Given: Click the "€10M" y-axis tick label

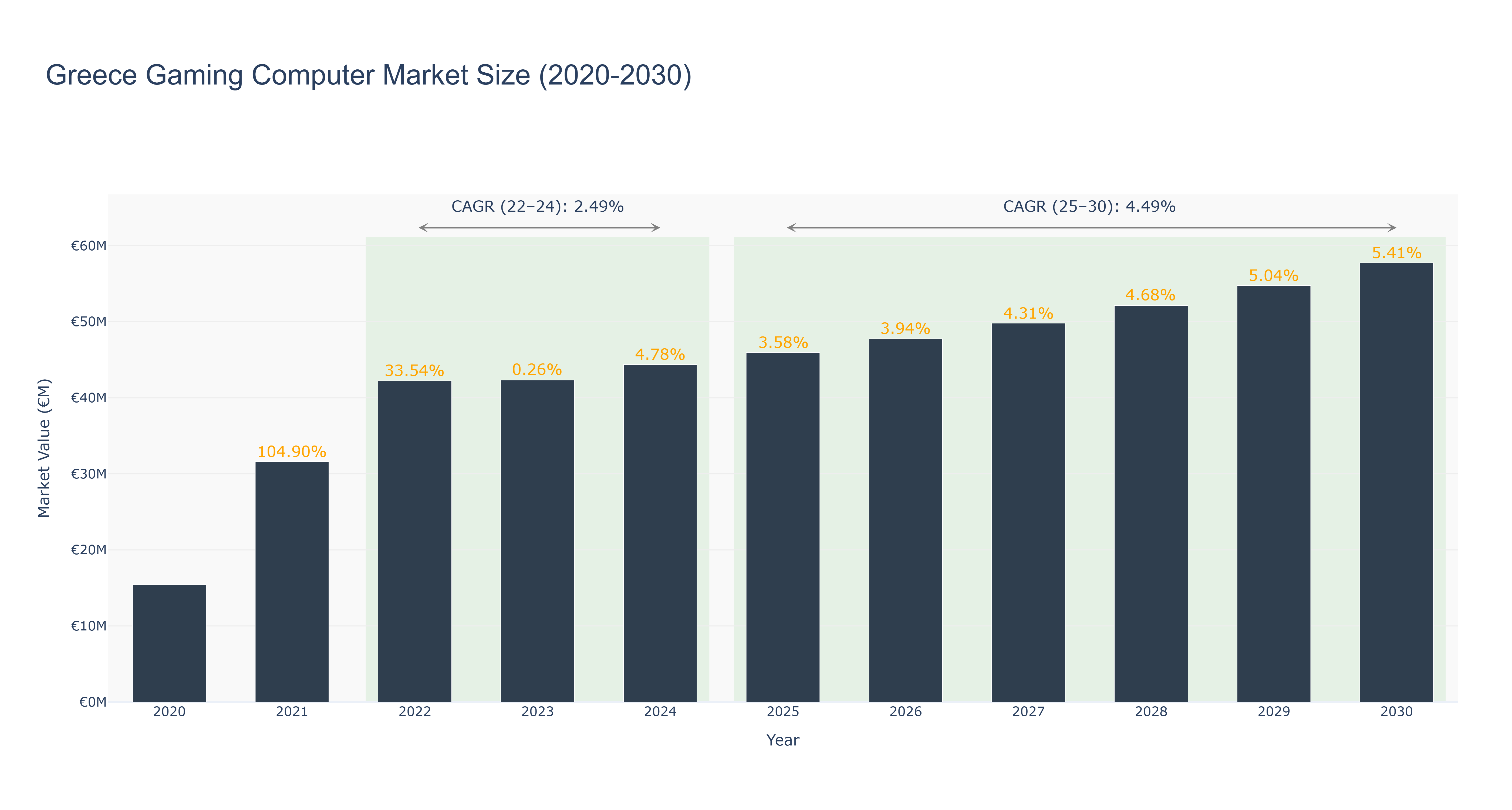Looking at the screenshot, I should [89, 626].
